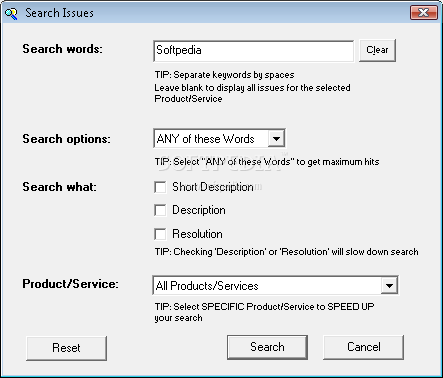Check the Resolution option
The height and width of the screenshot is (378, 443).
coord(160,234)
